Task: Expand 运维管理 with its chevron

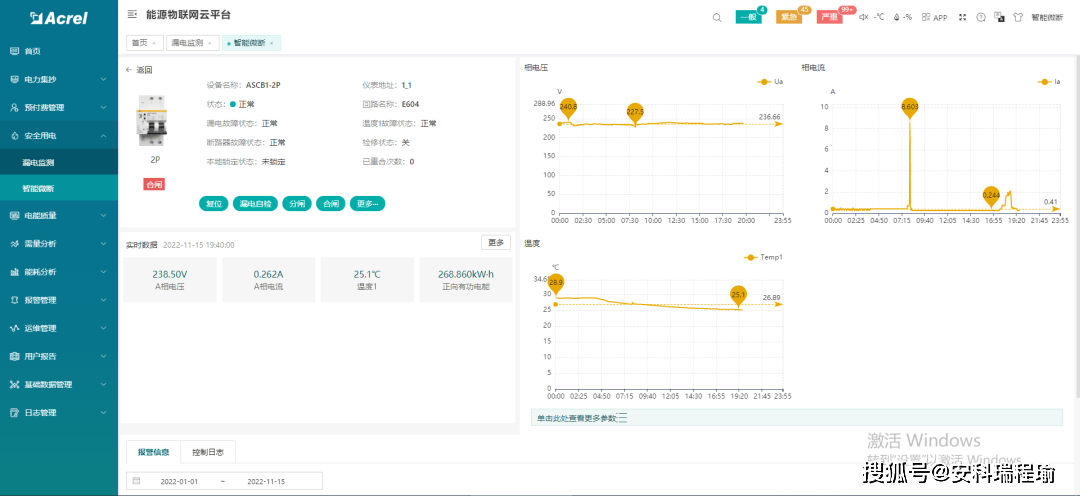Action: point(103,329)
